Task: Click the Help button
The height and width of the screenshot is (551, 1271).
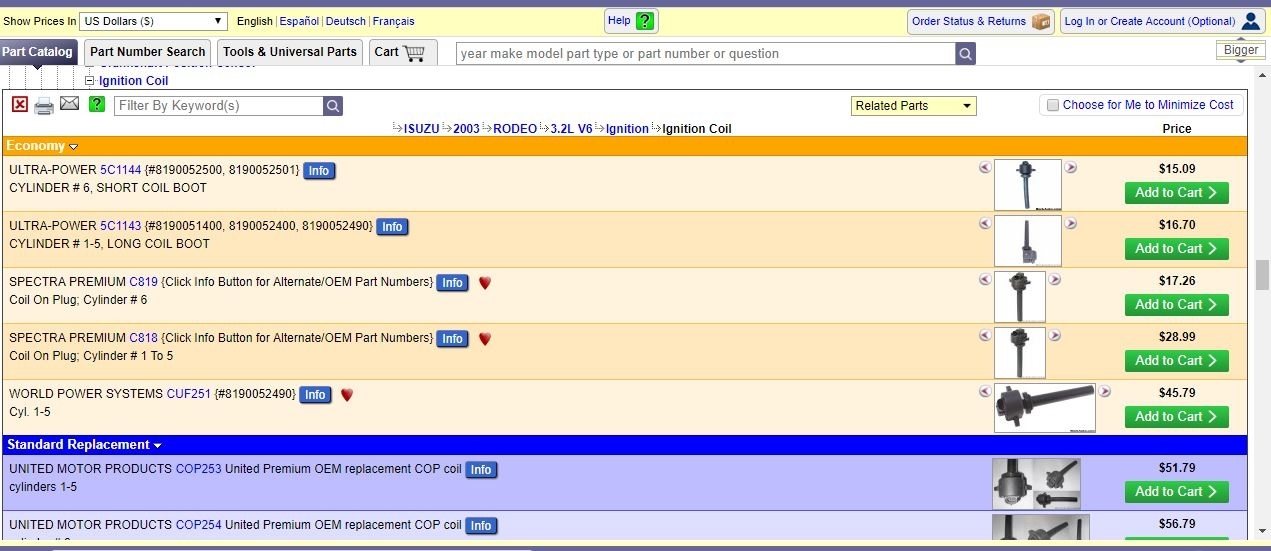Action: [x=631, y=21]
